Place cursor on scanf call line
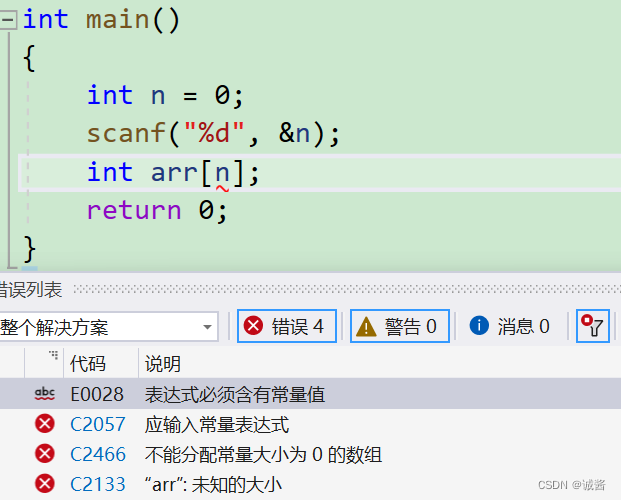Screen dimensions: 621x500 [213, 134]
